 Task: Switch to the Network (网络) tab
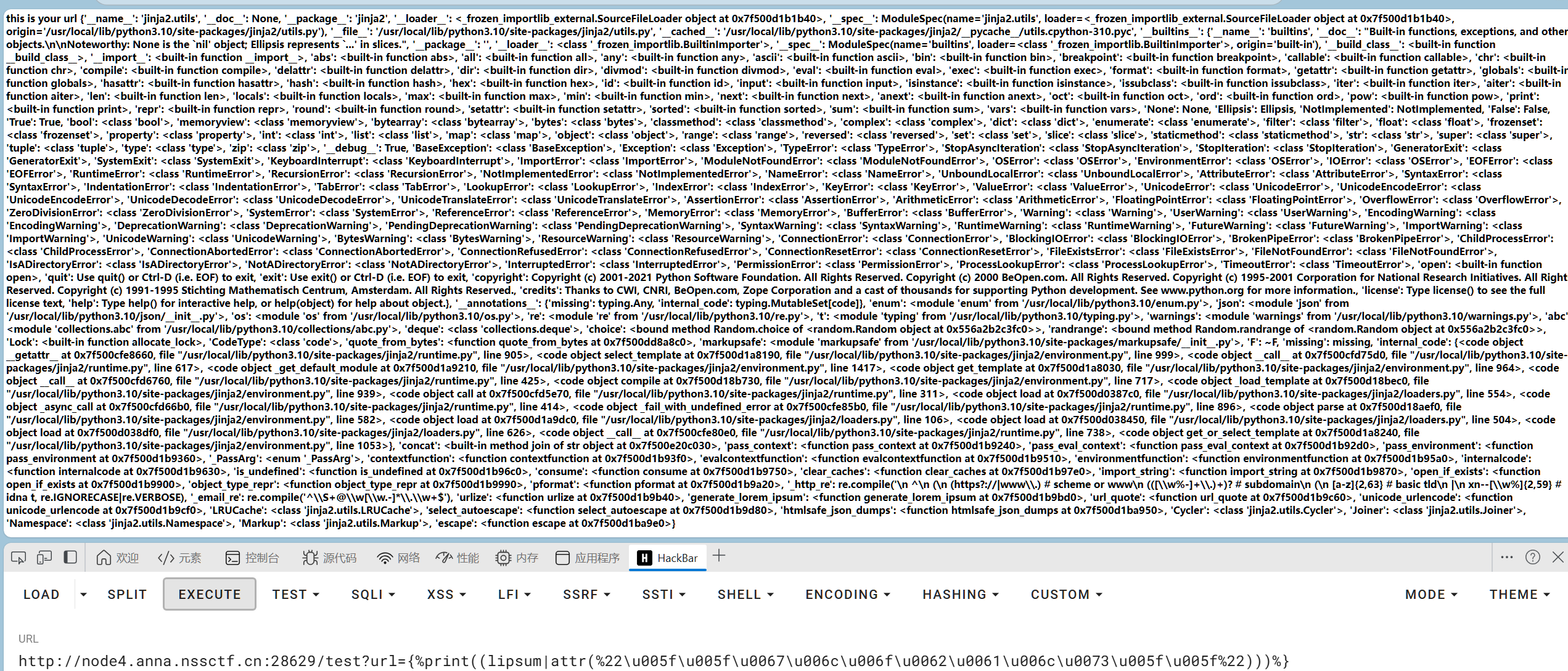[398, 558]
